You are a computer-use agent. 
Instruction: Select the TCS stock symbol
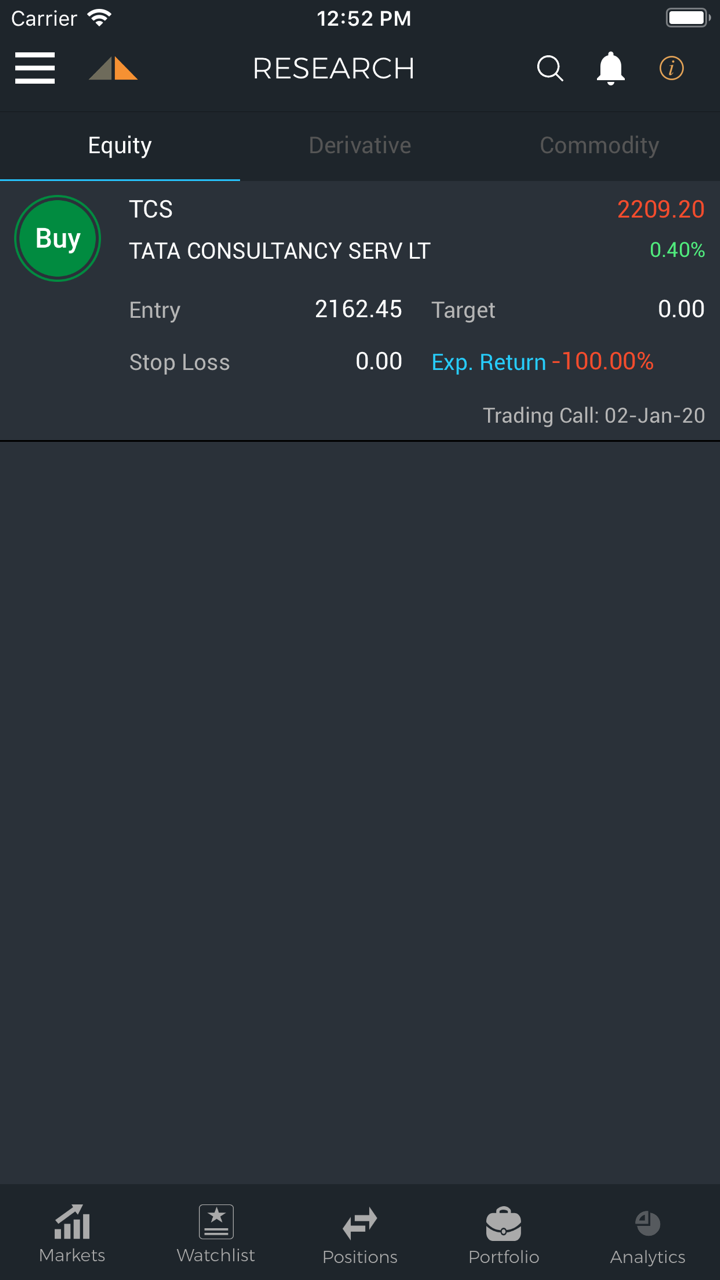(151, 209)
